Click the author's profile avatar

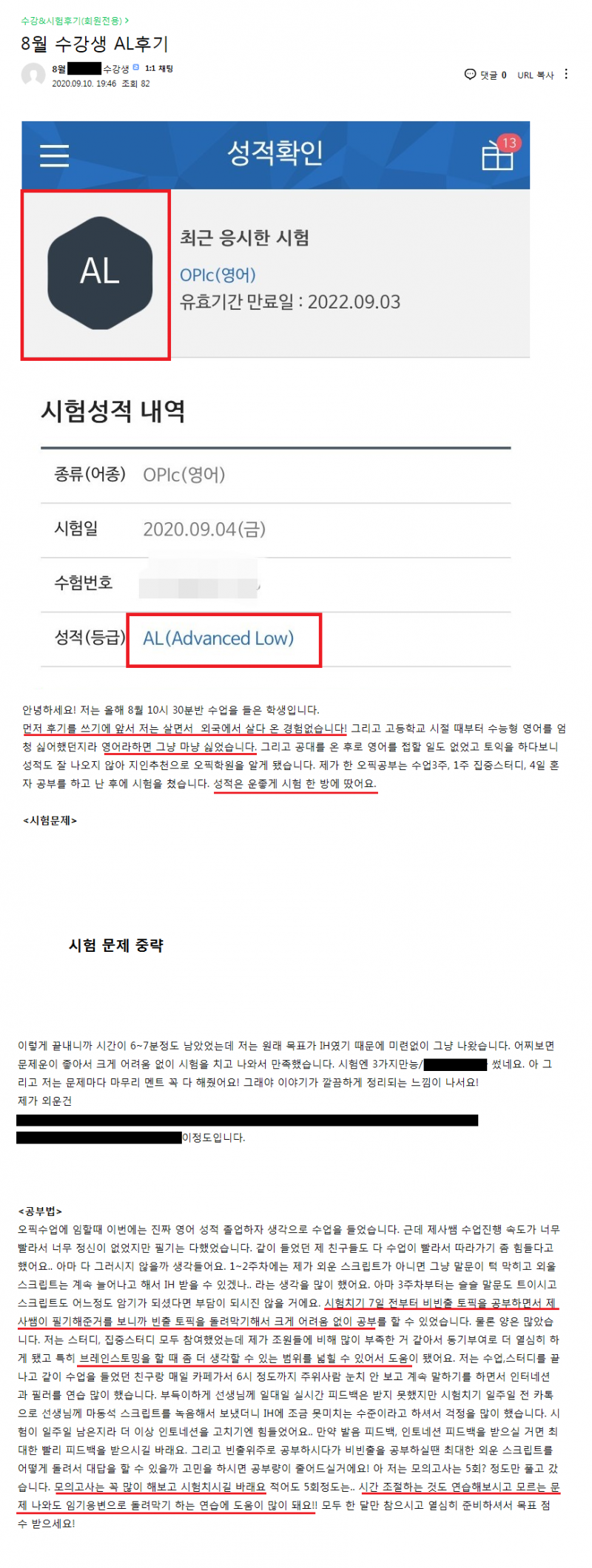tap(33, 75)
